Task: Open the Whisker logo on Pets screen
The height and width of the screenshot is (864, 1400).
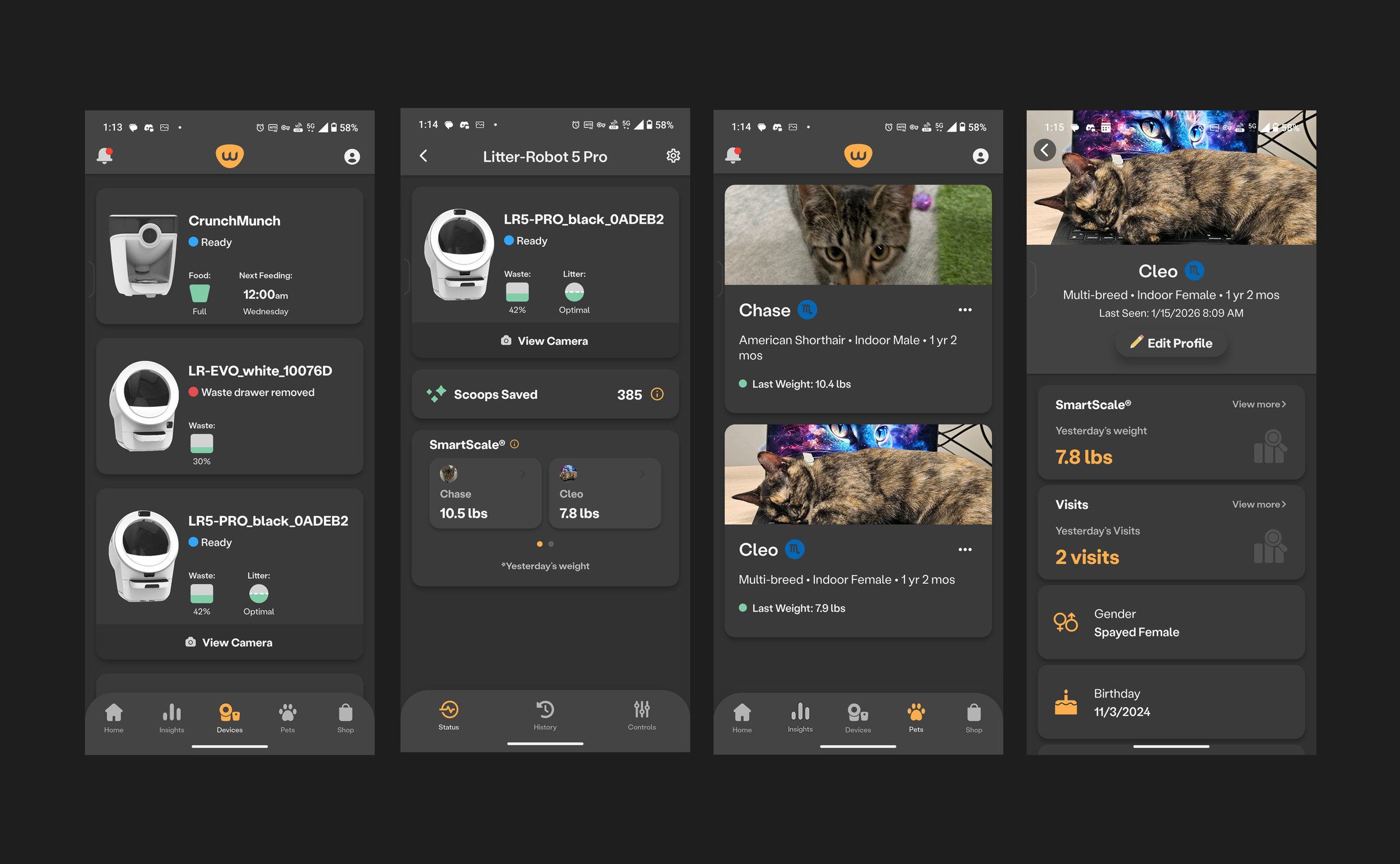Action: click(857, 155)
